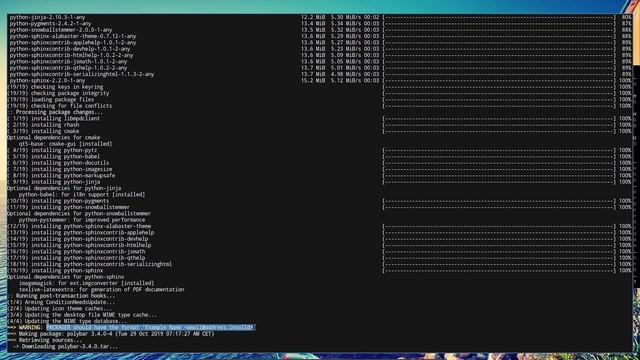
Task: Click python-sphinx-alabaster-theme-0.7.12-1-any download line
Action: [73, 36]
